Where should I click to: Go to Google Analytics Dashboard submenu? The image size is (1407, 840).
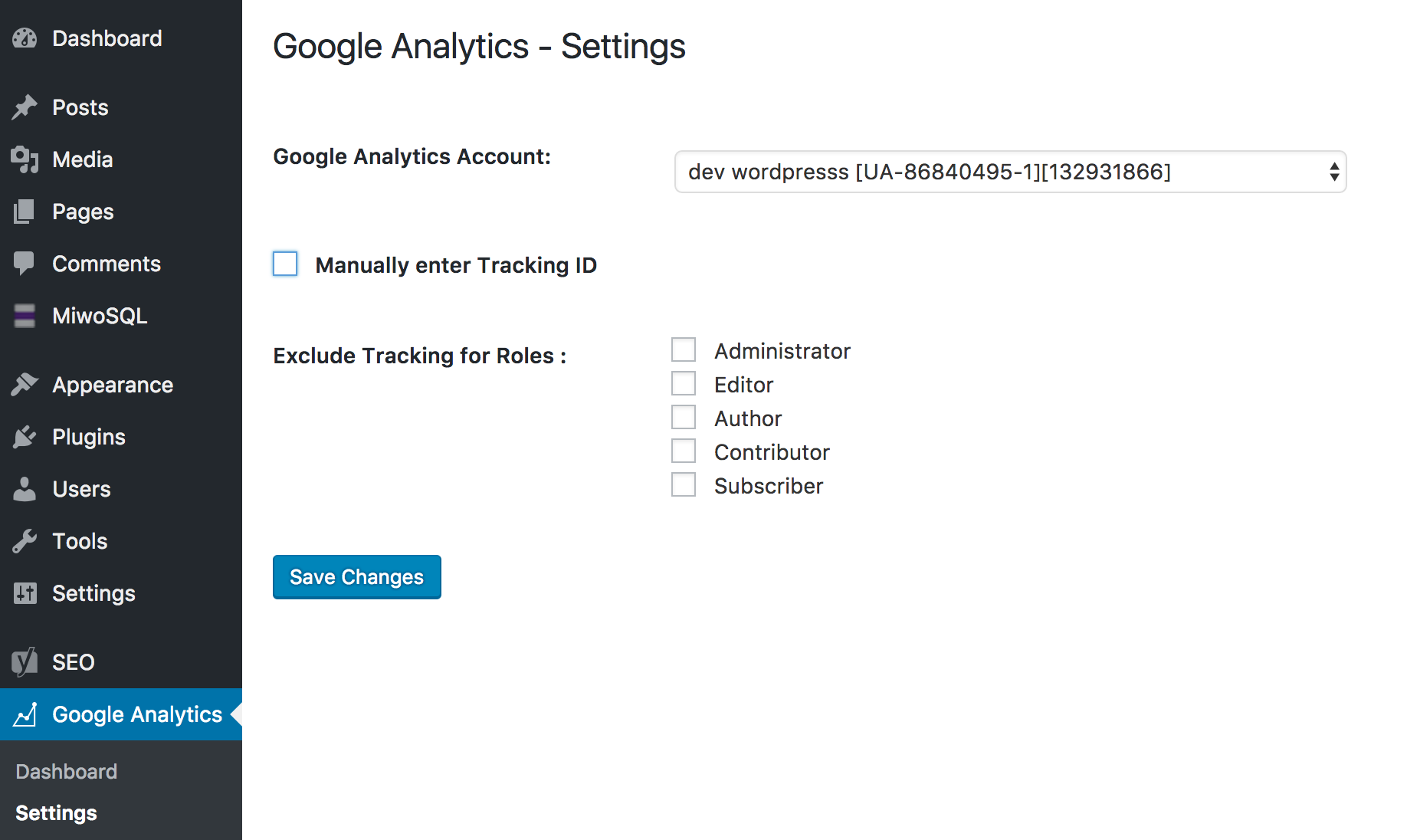pyautogui.click(x=67, y=771)
